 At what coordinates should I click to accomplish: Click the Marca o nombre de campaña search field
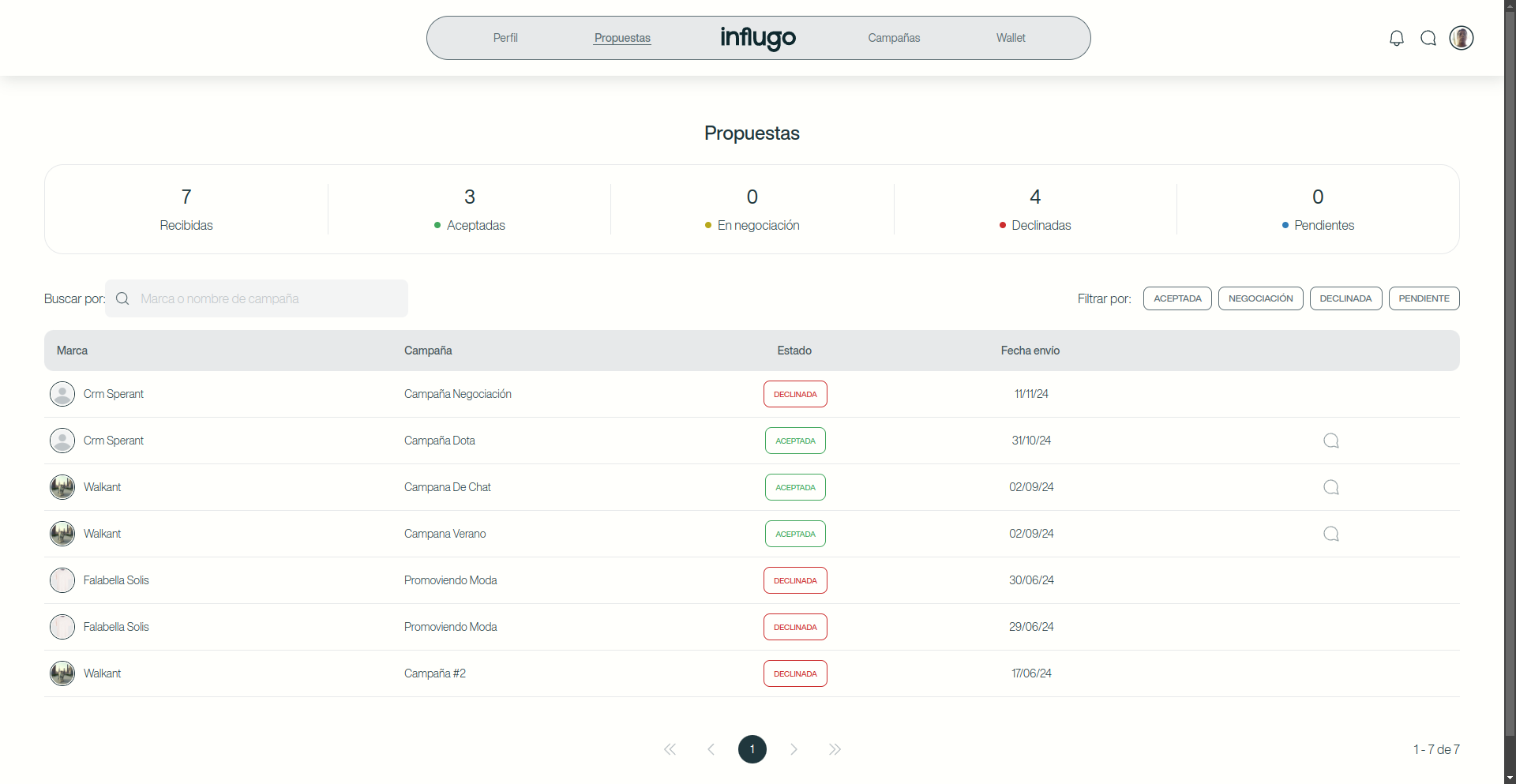[257, 298]
